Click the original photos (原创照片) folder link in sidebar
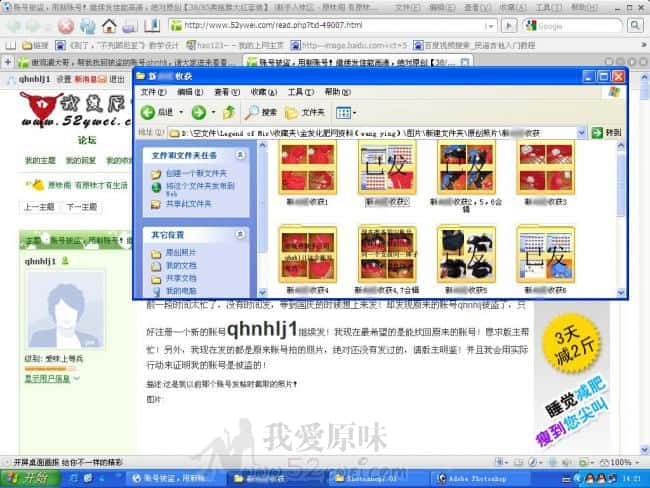650x488 pixels. point(181,252)
